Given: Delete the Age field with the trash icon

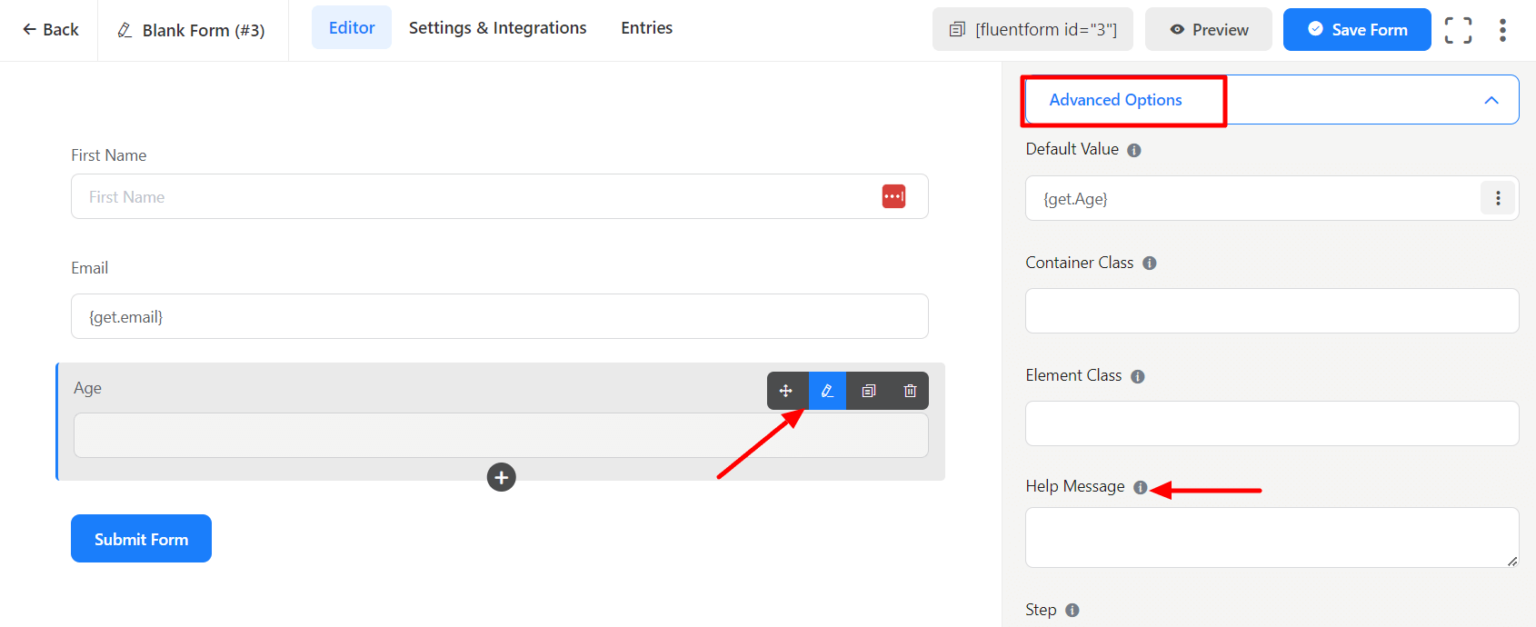Looking at the screenshot, I should pyautogui.click(x=909, y=390).
